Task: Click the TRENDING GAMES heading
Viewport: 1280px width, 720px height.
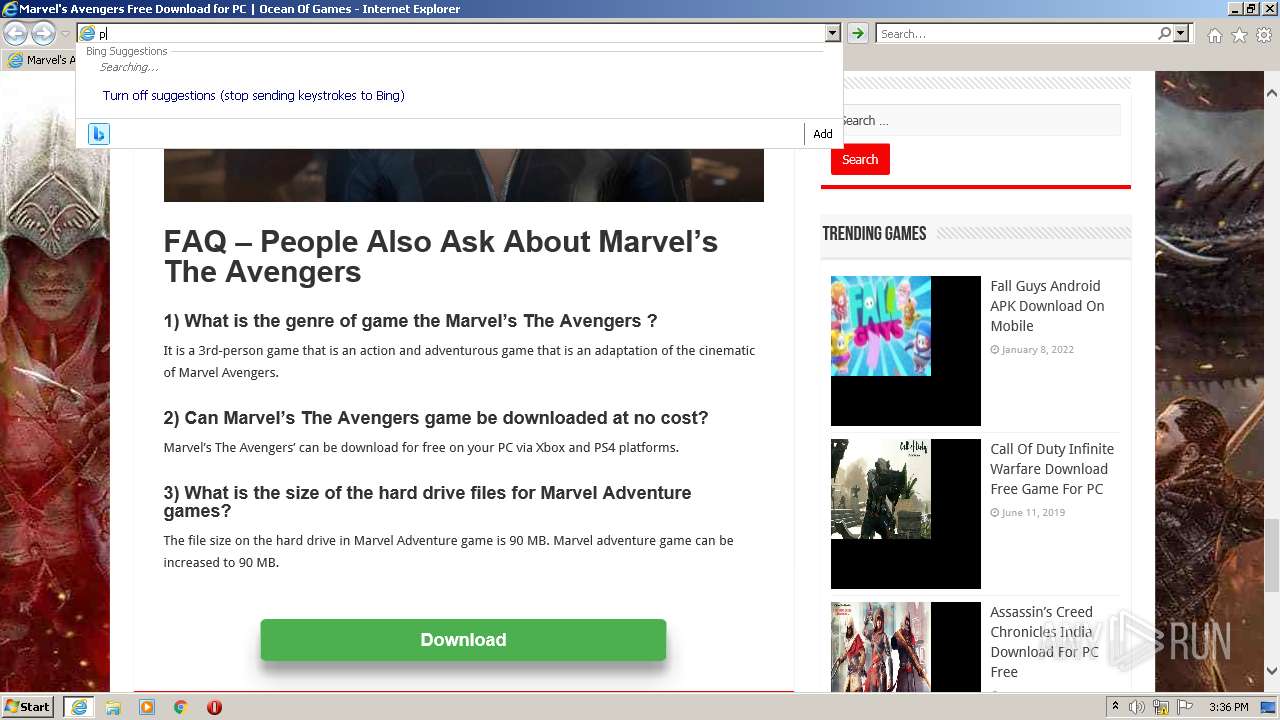Action: (874, 234)
